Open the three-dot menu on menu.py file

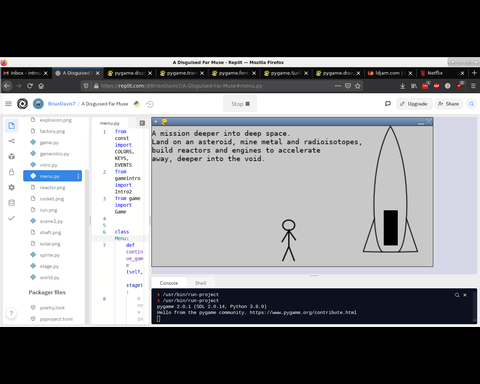tap(78, 176)
